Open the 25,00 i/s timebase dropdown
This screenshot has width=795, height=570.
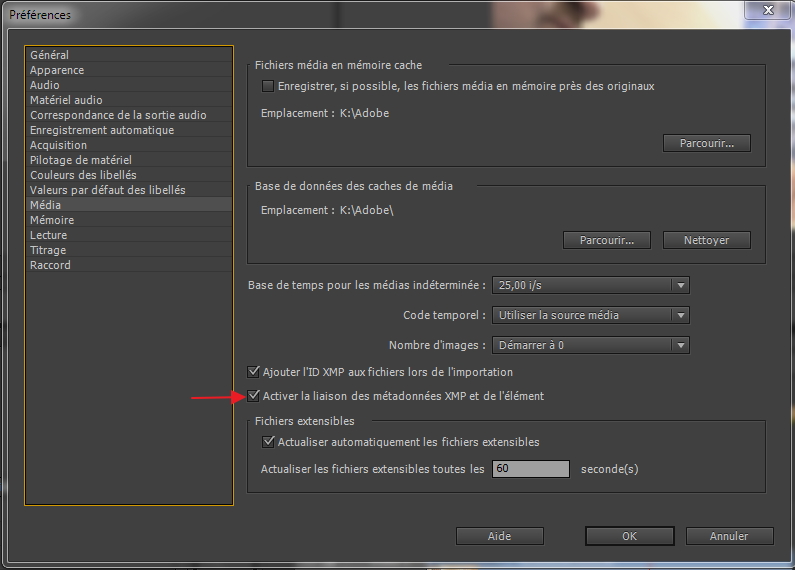[x=591, y=285]
